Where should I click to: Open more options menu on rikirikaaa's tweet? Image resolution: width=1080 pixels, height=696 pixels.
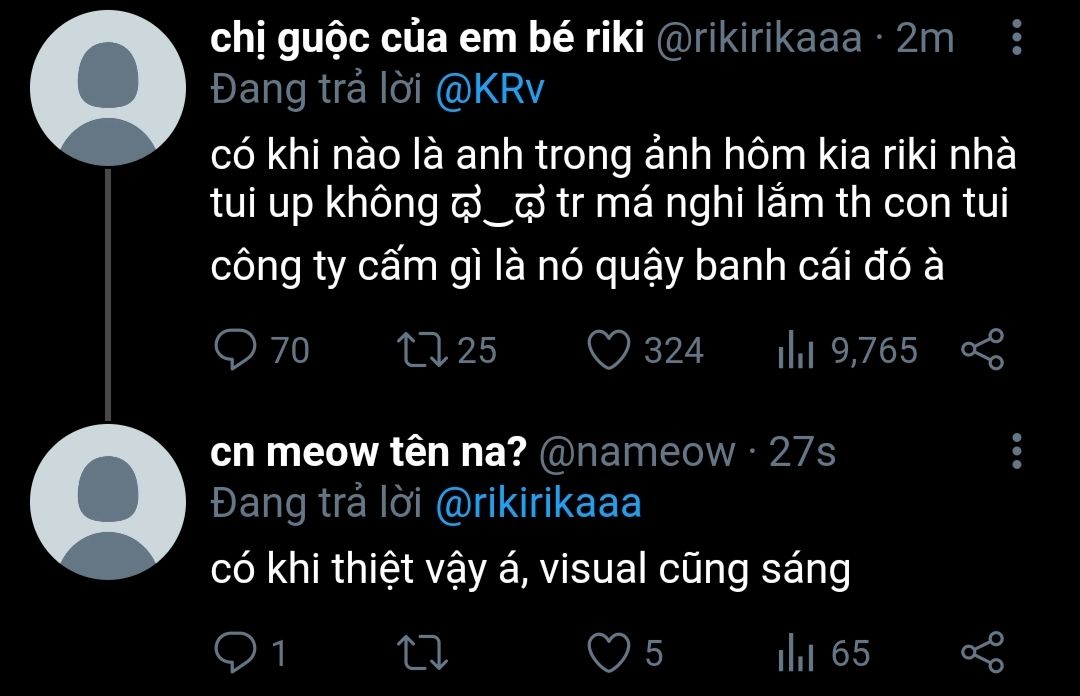(x=1016, y=37)
